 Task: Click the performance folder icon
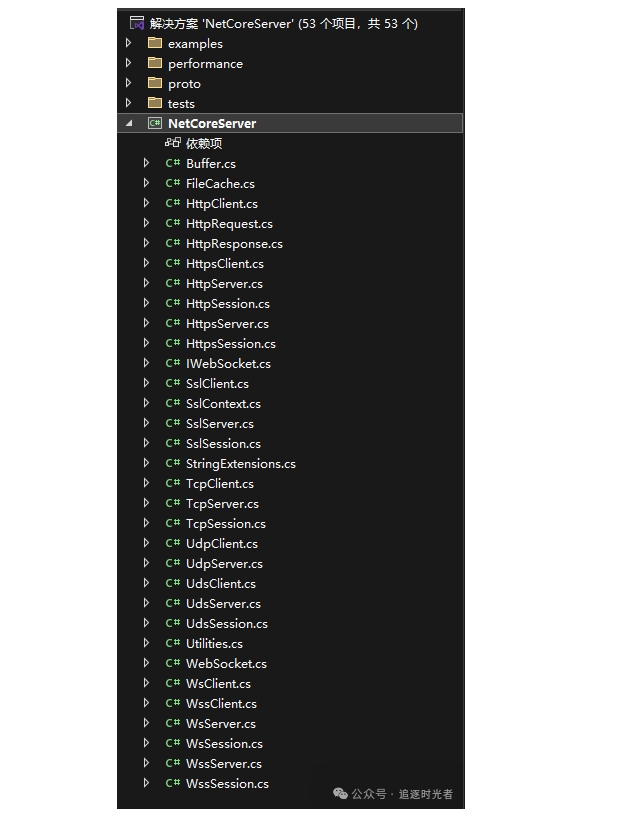click(154, 63)
